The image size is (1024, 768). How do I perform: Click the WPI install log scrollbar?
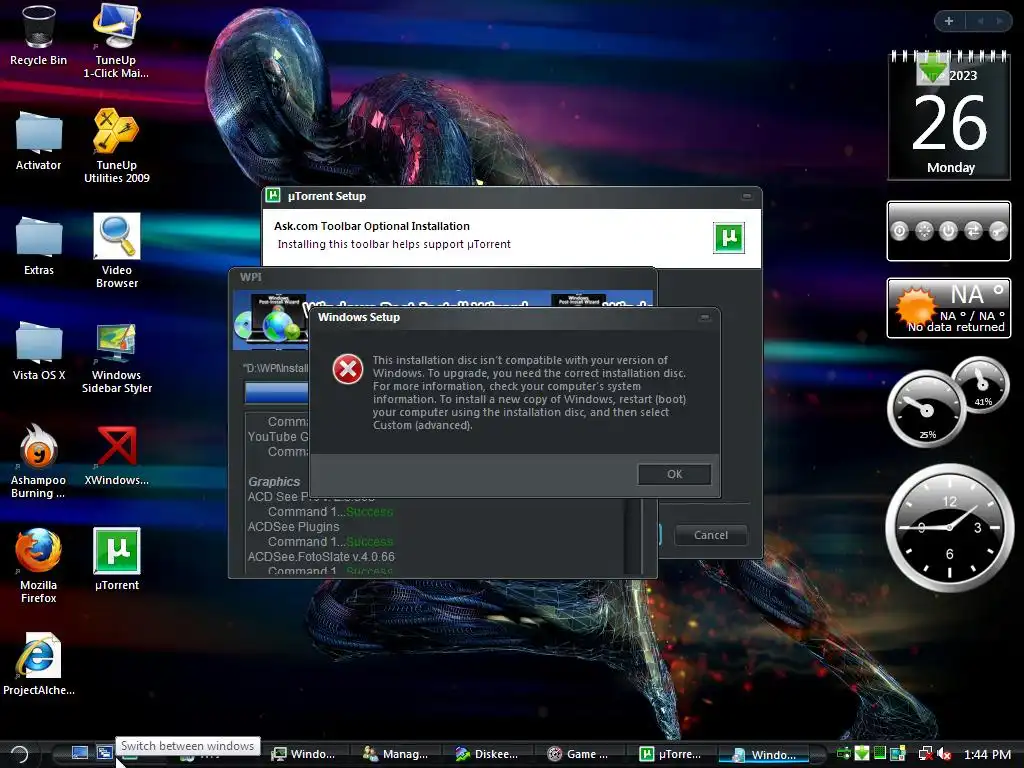(632, 536)
